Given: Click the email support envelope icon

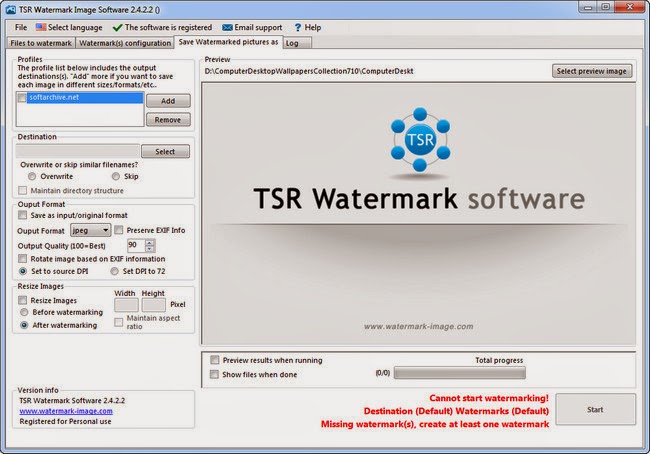Looking at the screenshot, I should (227, 27).
